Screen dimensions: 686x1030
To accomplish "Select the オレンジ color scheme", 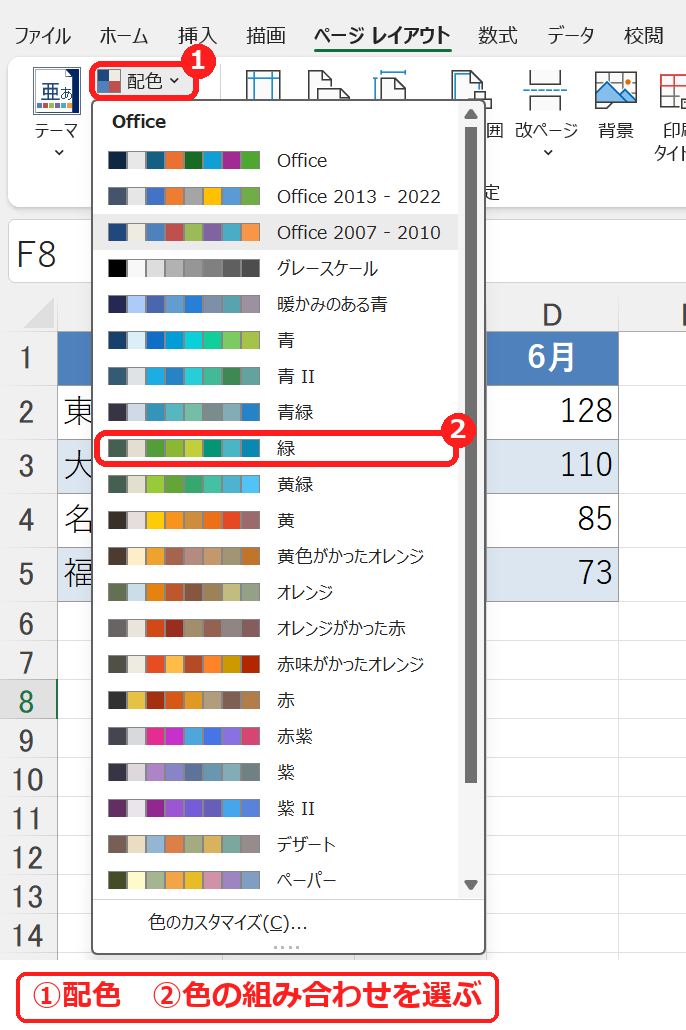I will click(275, 592).
